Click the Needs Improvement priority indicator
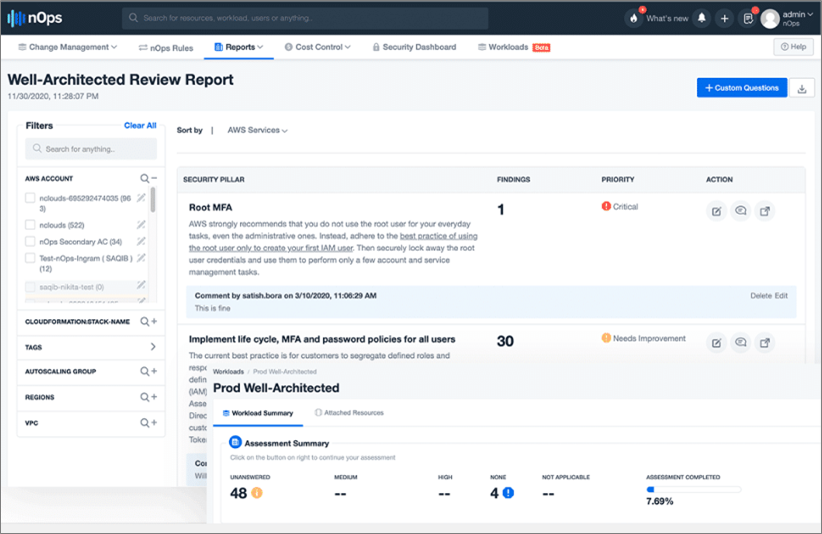822x534 pixels. (x=643, y=338)
